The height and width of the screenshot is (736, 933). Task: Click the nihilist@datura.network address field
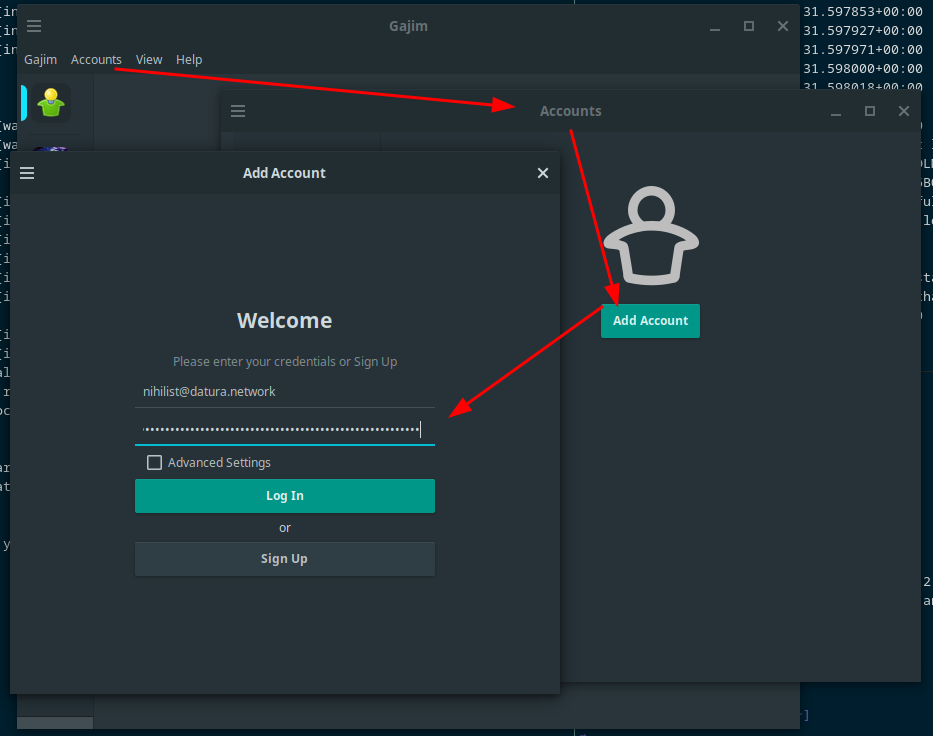point(285,392)
